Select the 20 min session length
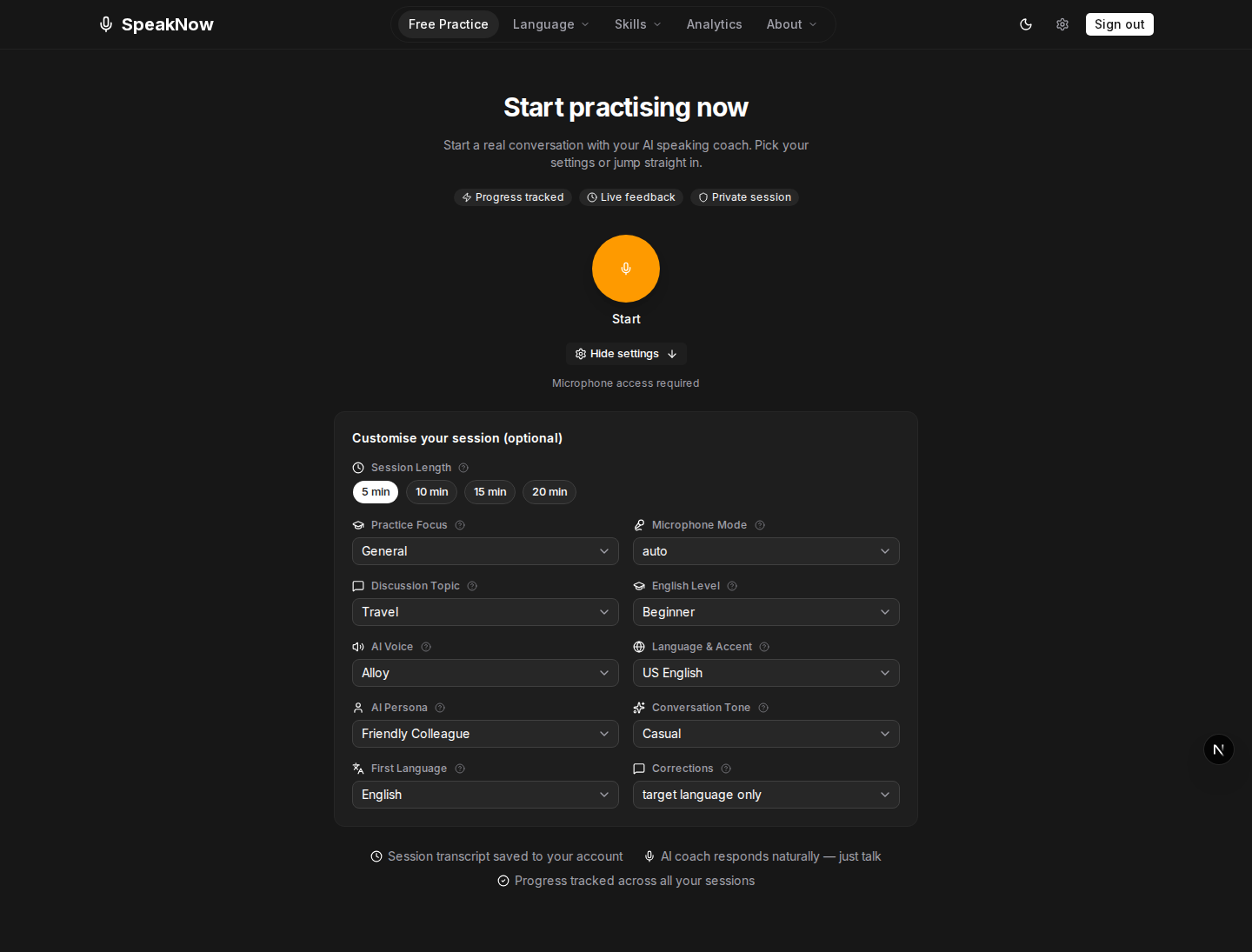 tap(549, 492)
